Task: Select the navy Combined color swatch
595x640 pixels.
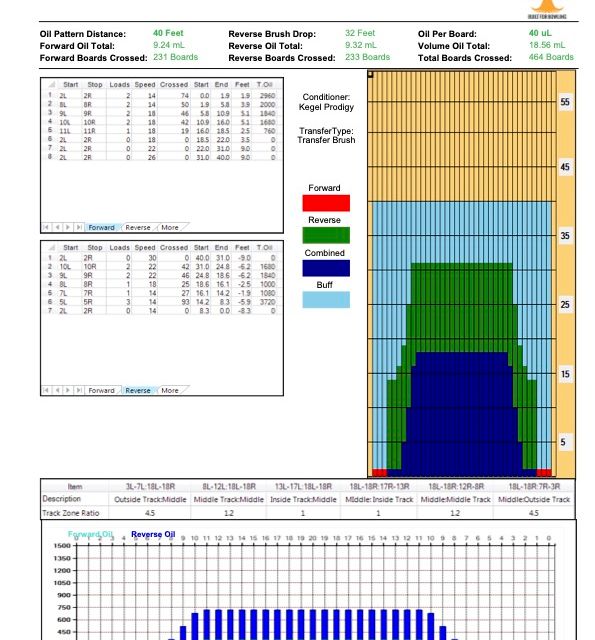Action: point(326,268)
